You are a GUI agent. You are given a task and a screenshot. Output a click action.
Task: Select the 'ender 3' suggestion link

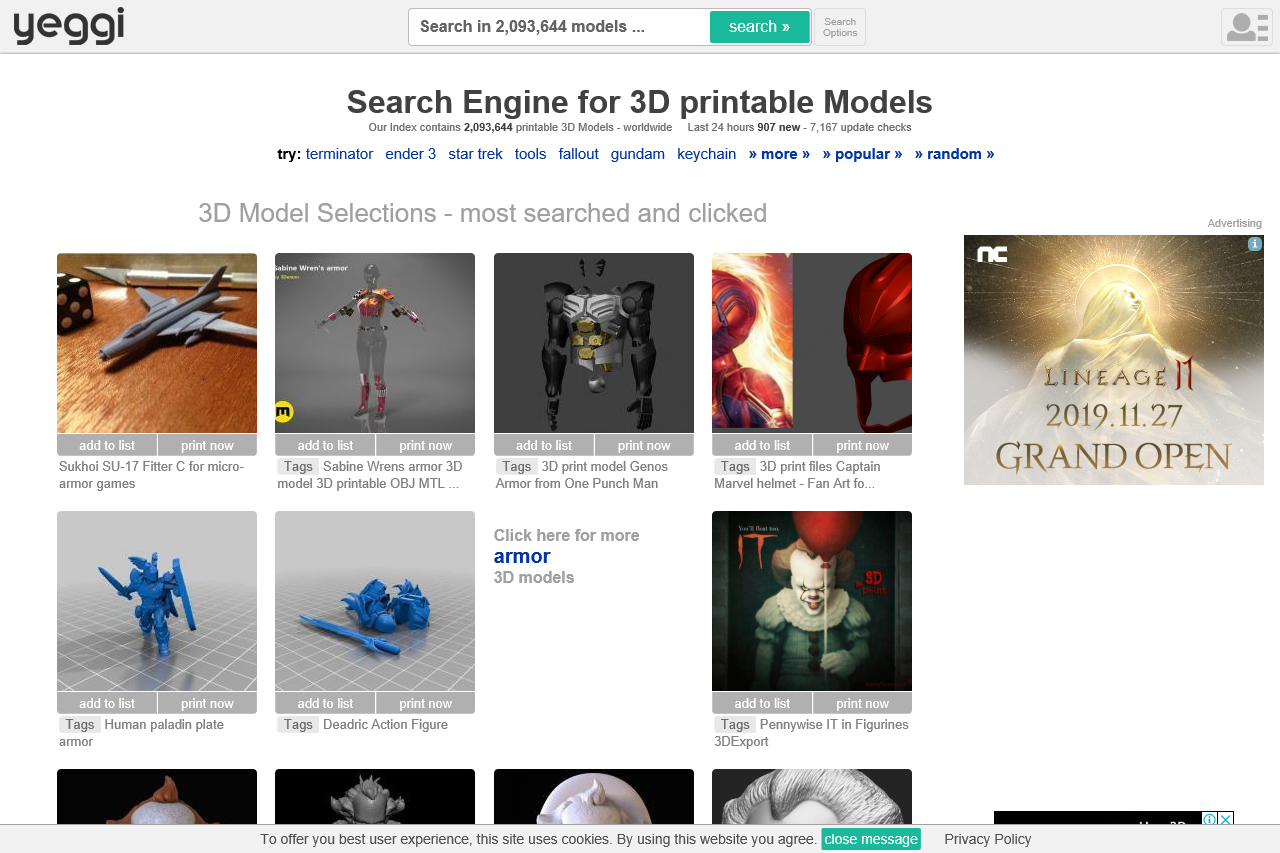click(x=410, y=154)
